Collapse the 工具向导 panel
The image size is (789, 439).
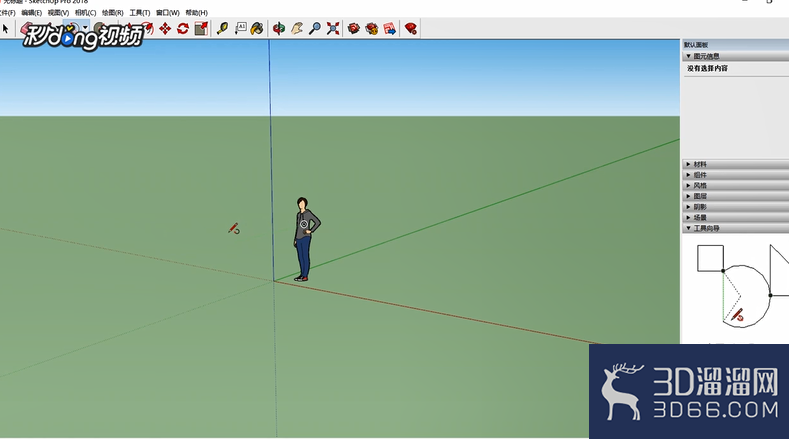735,228
